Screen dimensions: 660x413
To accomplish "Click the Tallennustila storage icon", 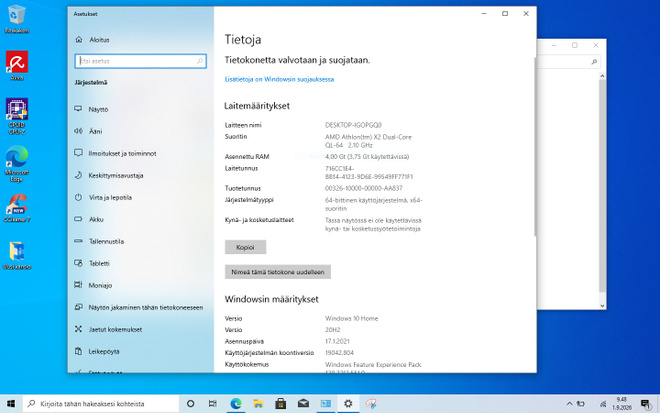I will pyautogui.click(x=78, y=241).
